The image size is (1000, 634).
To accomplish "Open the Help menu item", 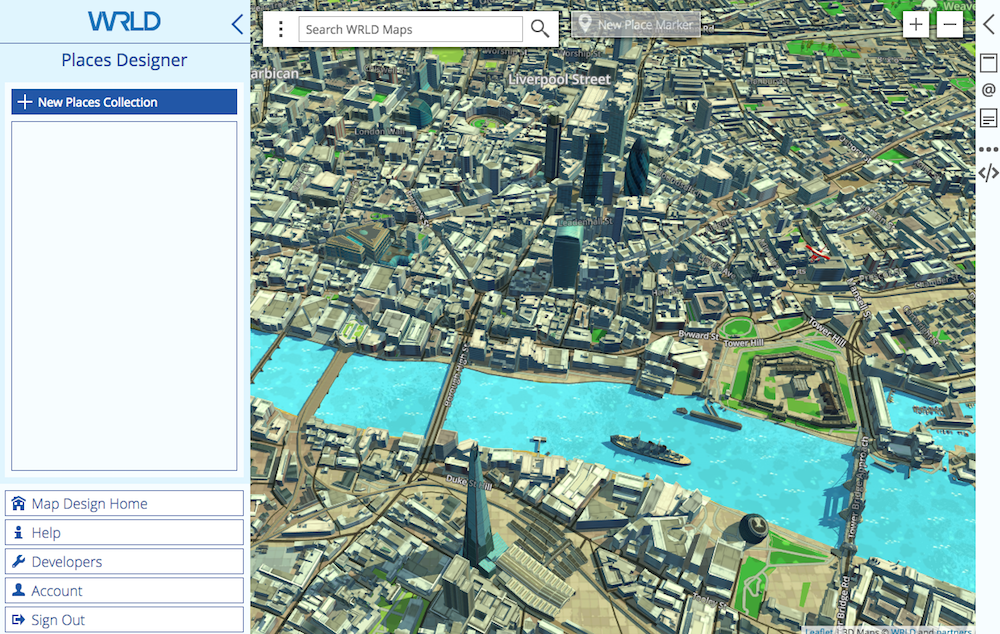I will [124, 533].
